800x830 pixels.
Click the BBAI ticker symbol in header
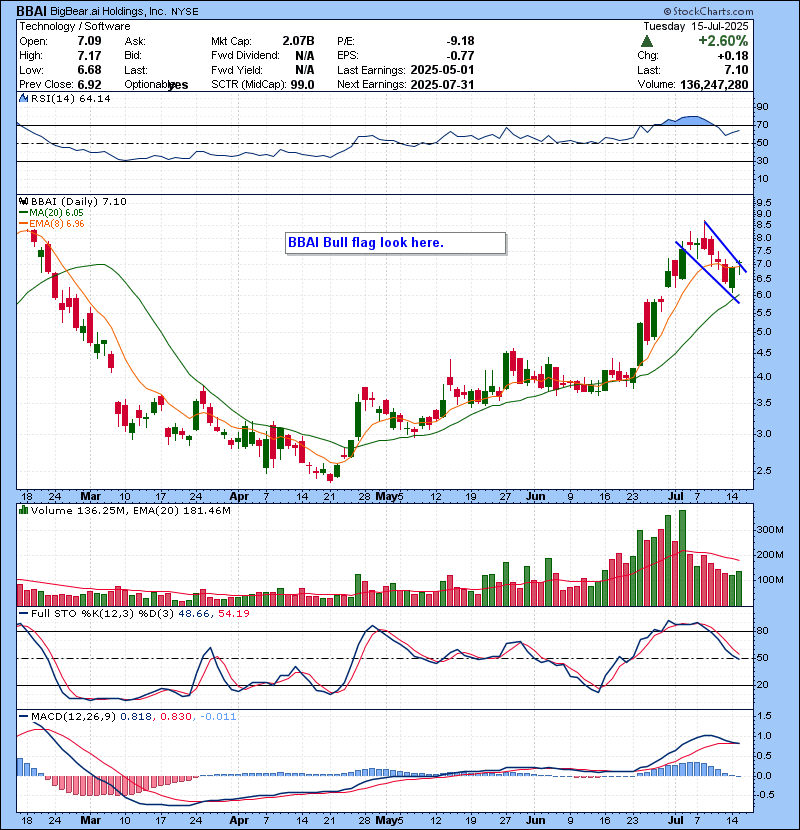(x=32, y=11)
